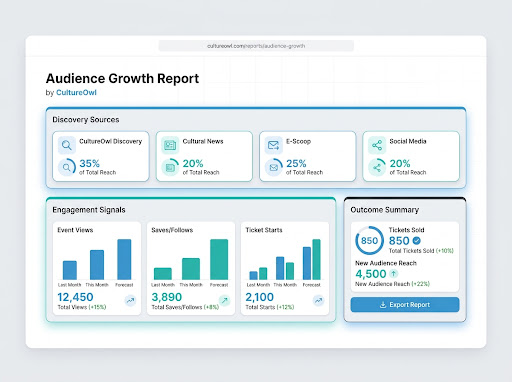Click the 25% reach value

point(296,164)
